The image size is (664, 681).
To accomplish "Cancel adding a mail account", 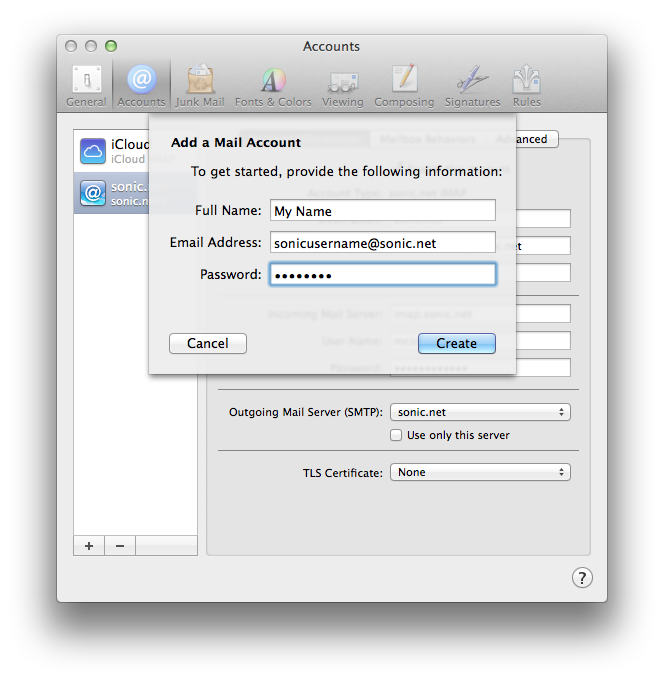I will [x=208, y=343].
